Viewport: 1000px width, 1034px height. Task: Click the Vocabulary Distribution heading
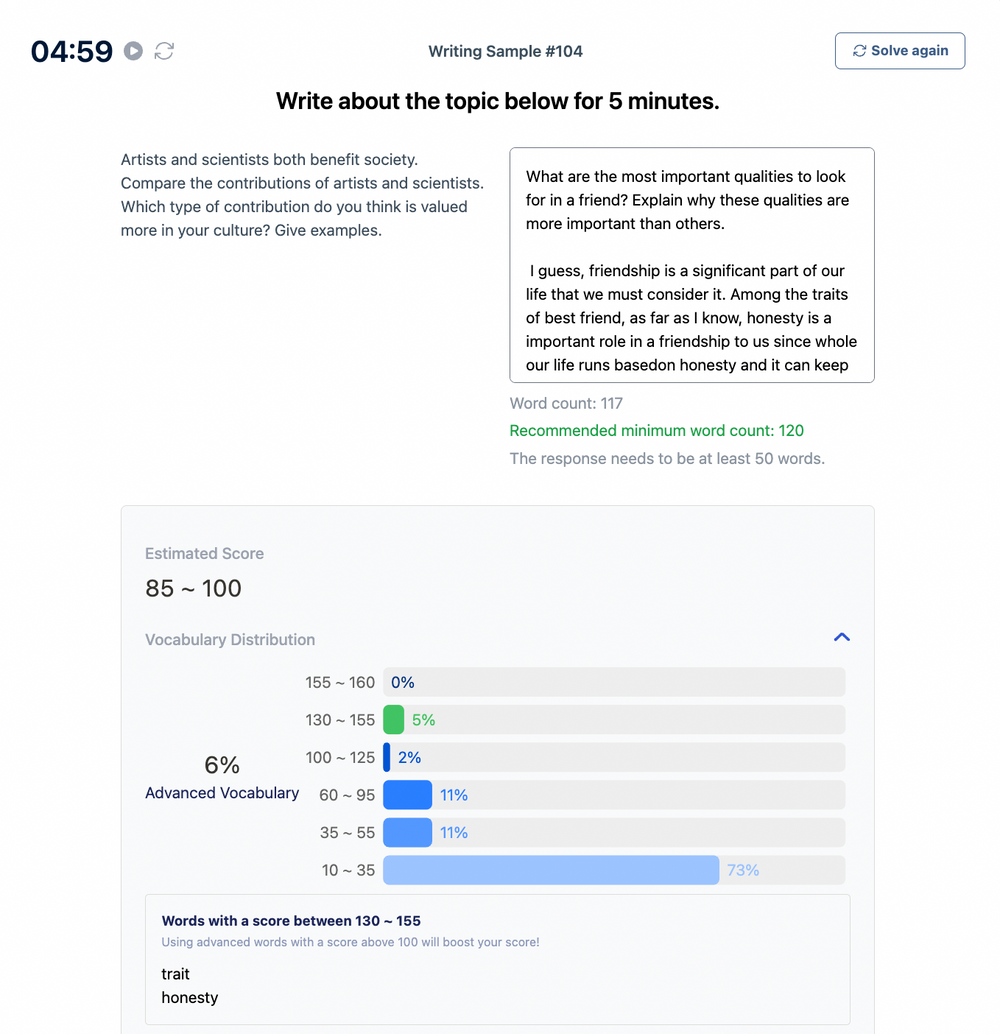click(230, 640)
